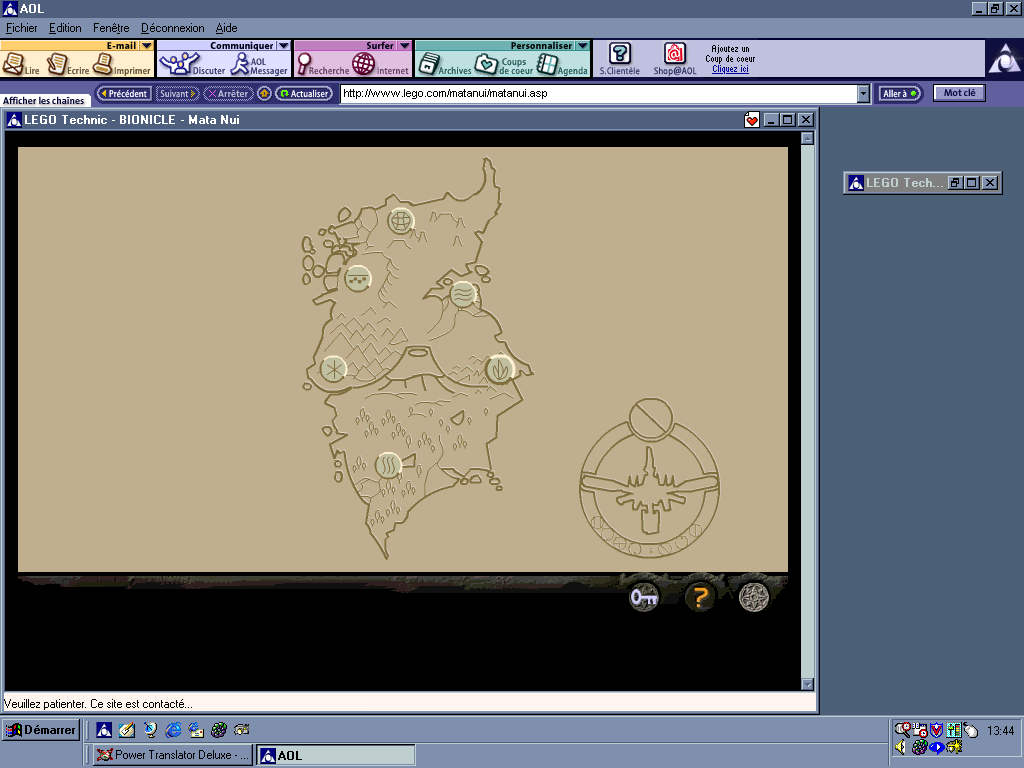Click the Aller à button
Image resolution: width=1024 pixels, height=768 pixels.
tap(899, 93)
